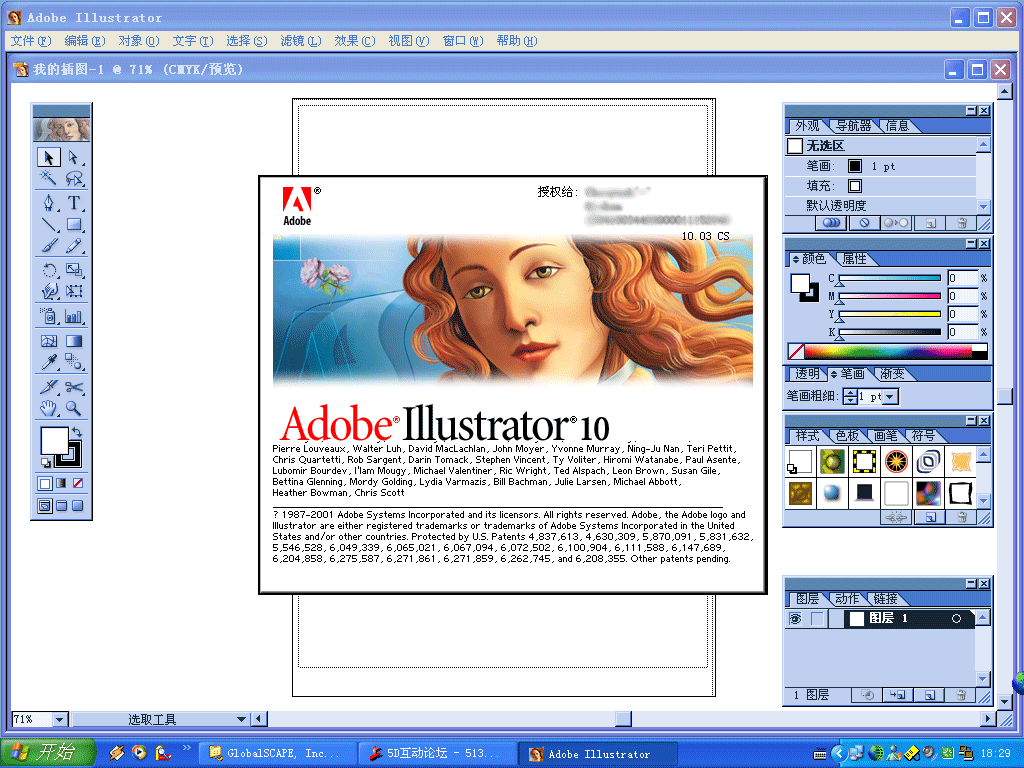Hide 图层 1 using the eye icon

(x=795, y=618)
